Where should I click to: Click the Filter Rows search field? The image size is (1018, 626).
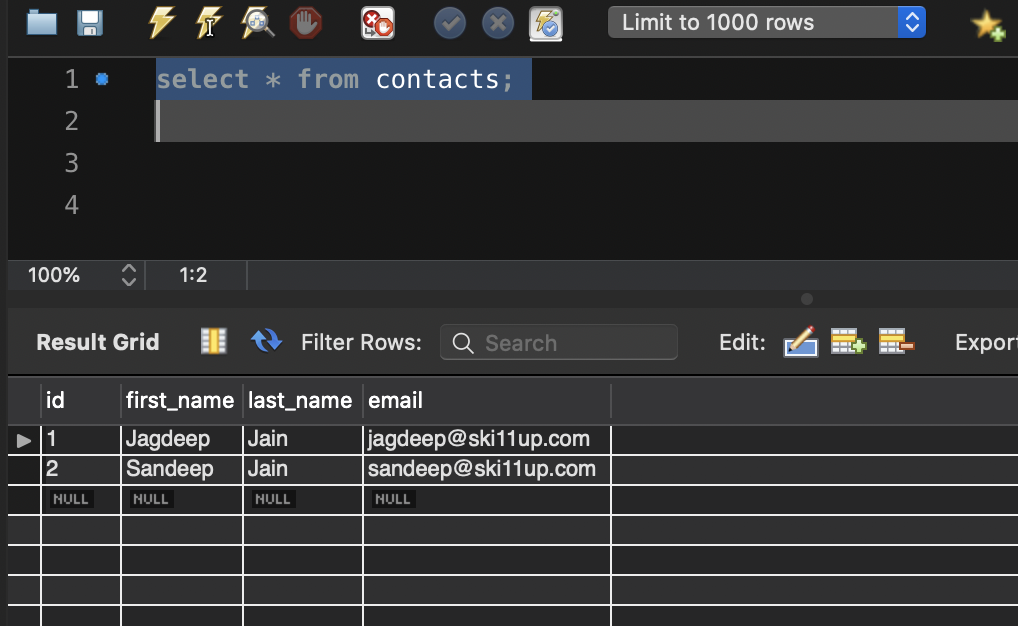[559, 343]
